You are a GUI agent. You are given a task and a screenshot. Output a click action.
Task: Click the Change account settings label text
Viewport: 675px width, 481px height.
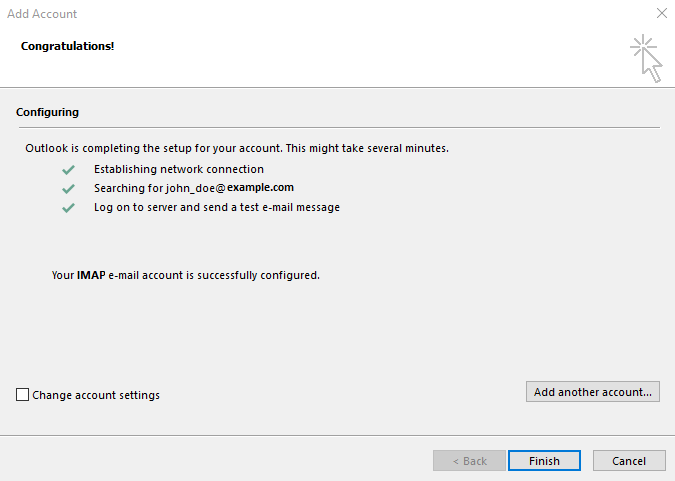pos(96,395)
